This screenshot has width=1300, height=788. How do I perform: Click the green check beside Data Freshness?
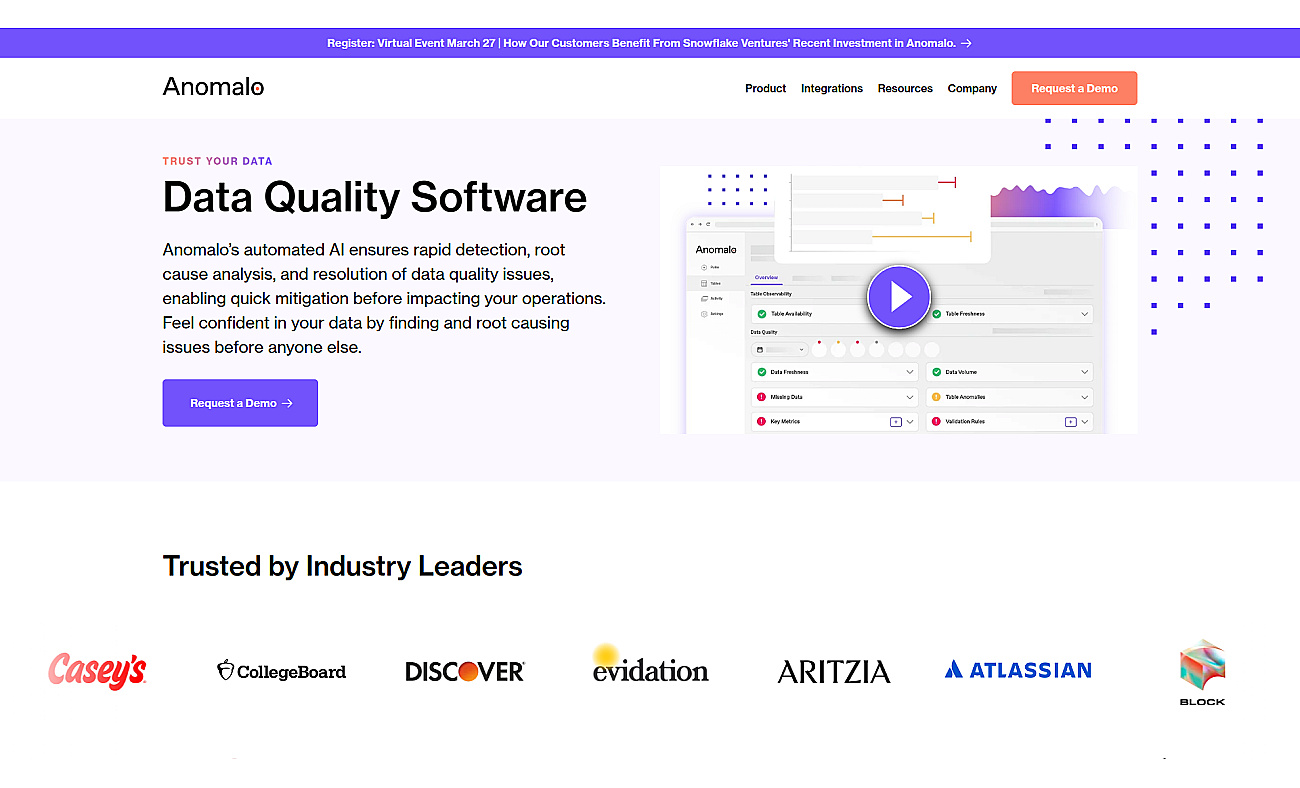click(762, 372)
